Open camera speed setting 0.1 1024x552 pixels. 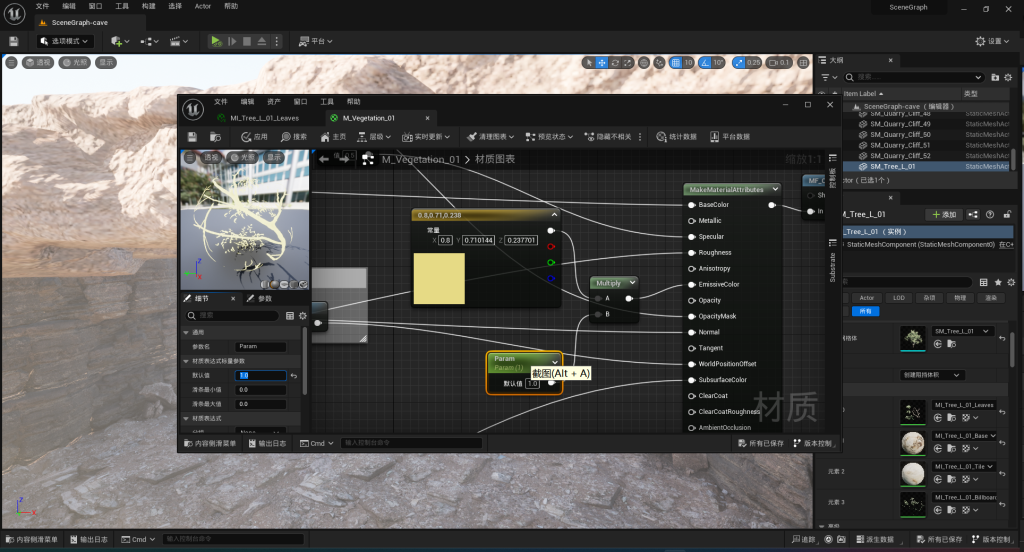[779, 63]
